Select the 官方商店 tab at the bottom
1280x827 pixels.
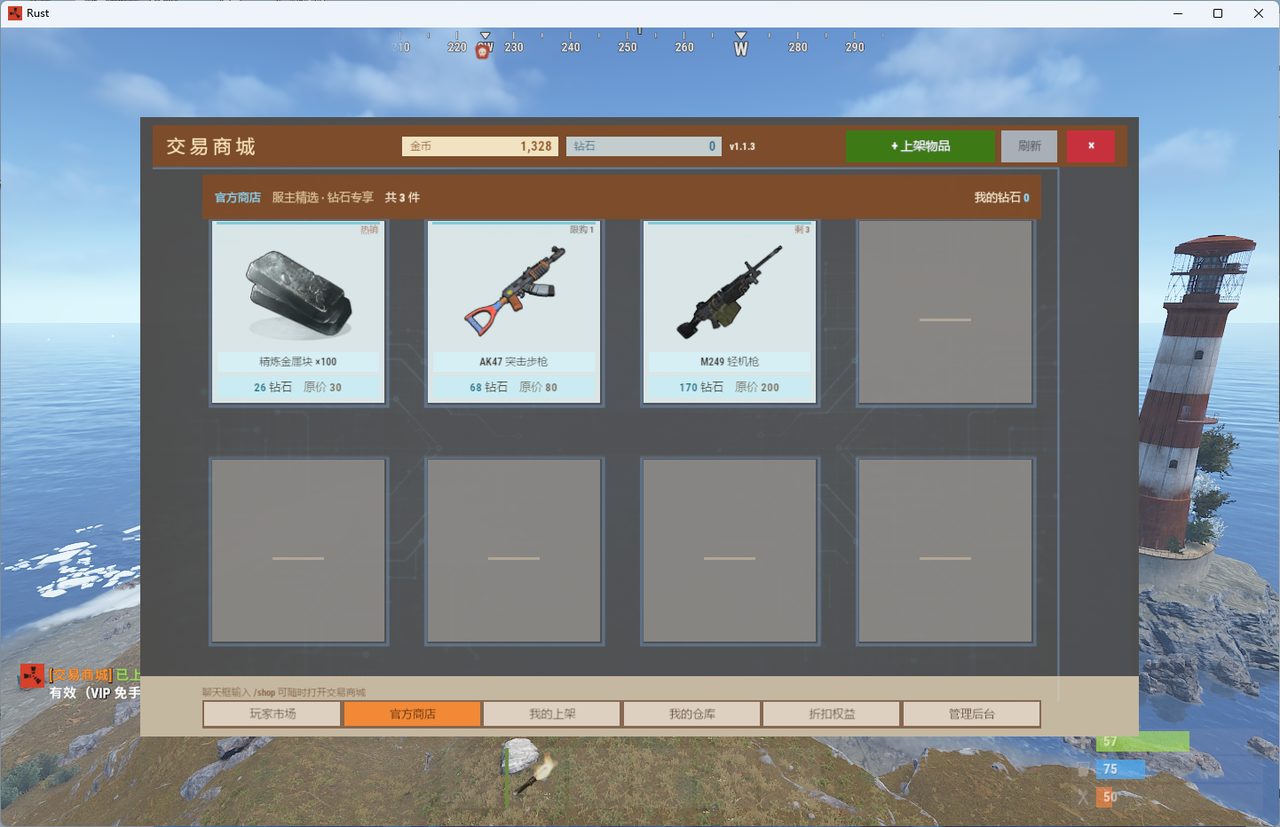[412, 714]
